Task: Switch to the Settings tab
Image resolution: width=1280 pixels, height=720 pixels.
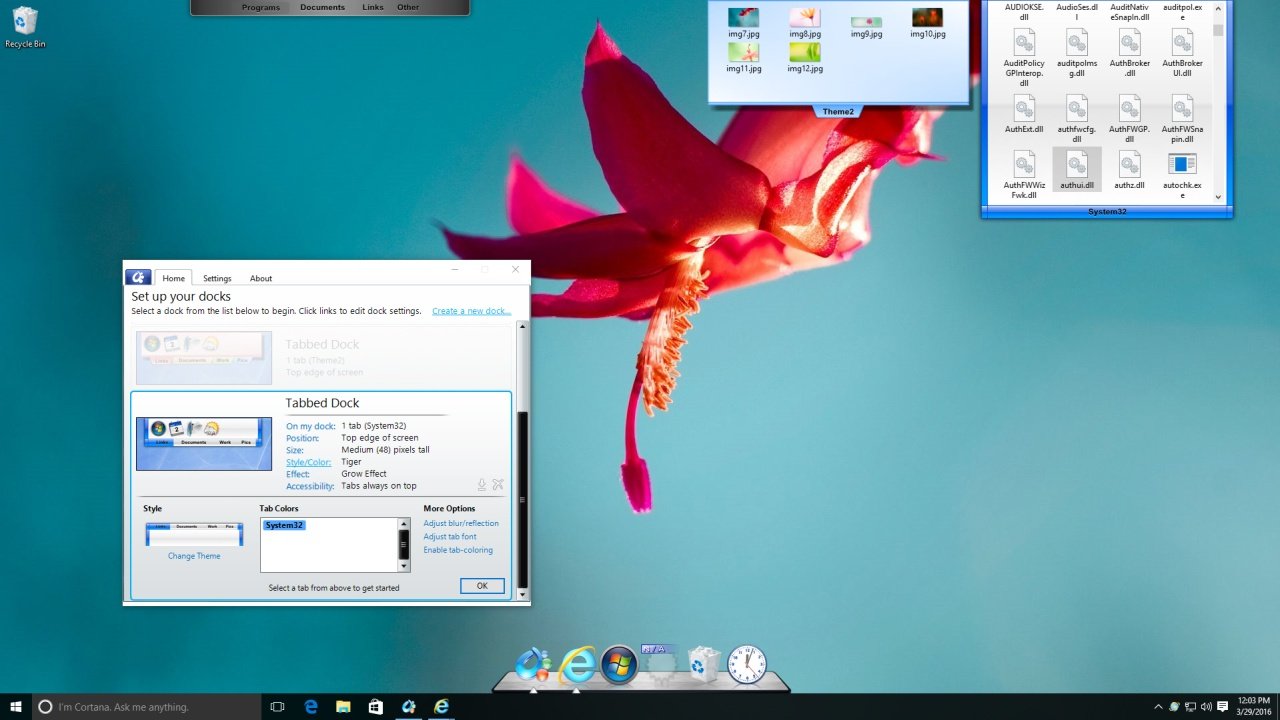Action: [x=217, y=278]
